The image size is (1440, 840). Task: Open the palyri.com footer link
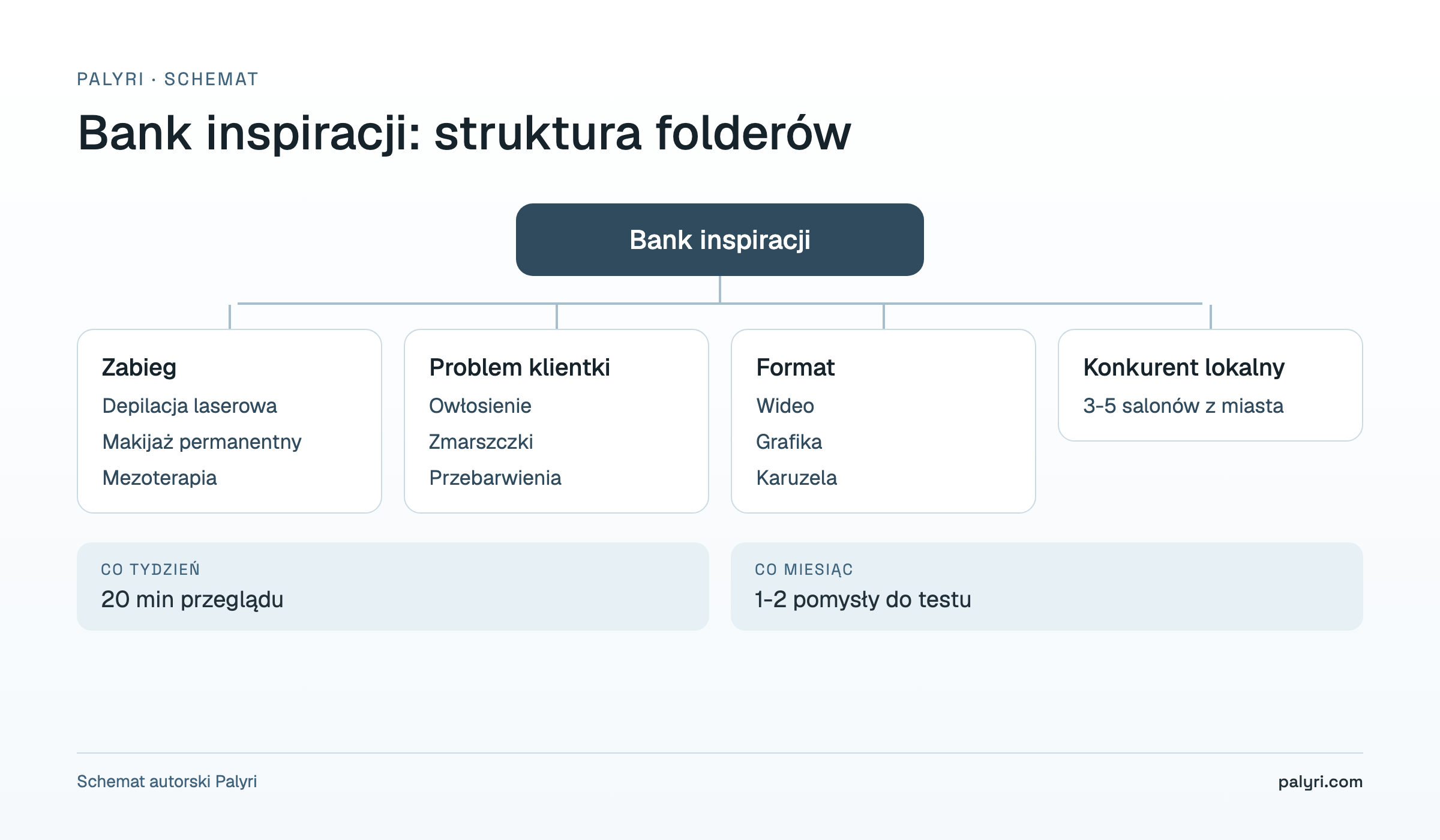[1321, 782]
